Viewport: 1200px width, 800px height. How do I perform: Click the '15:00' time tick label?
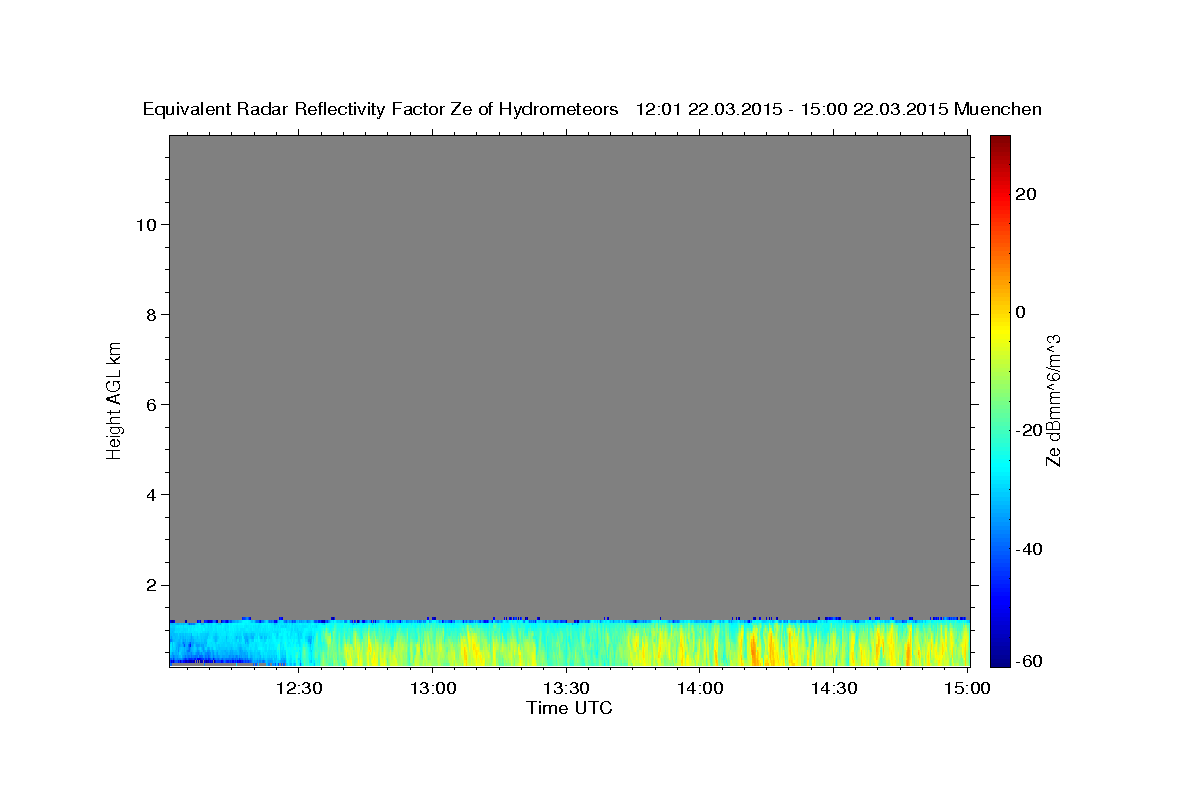(967, 688)
